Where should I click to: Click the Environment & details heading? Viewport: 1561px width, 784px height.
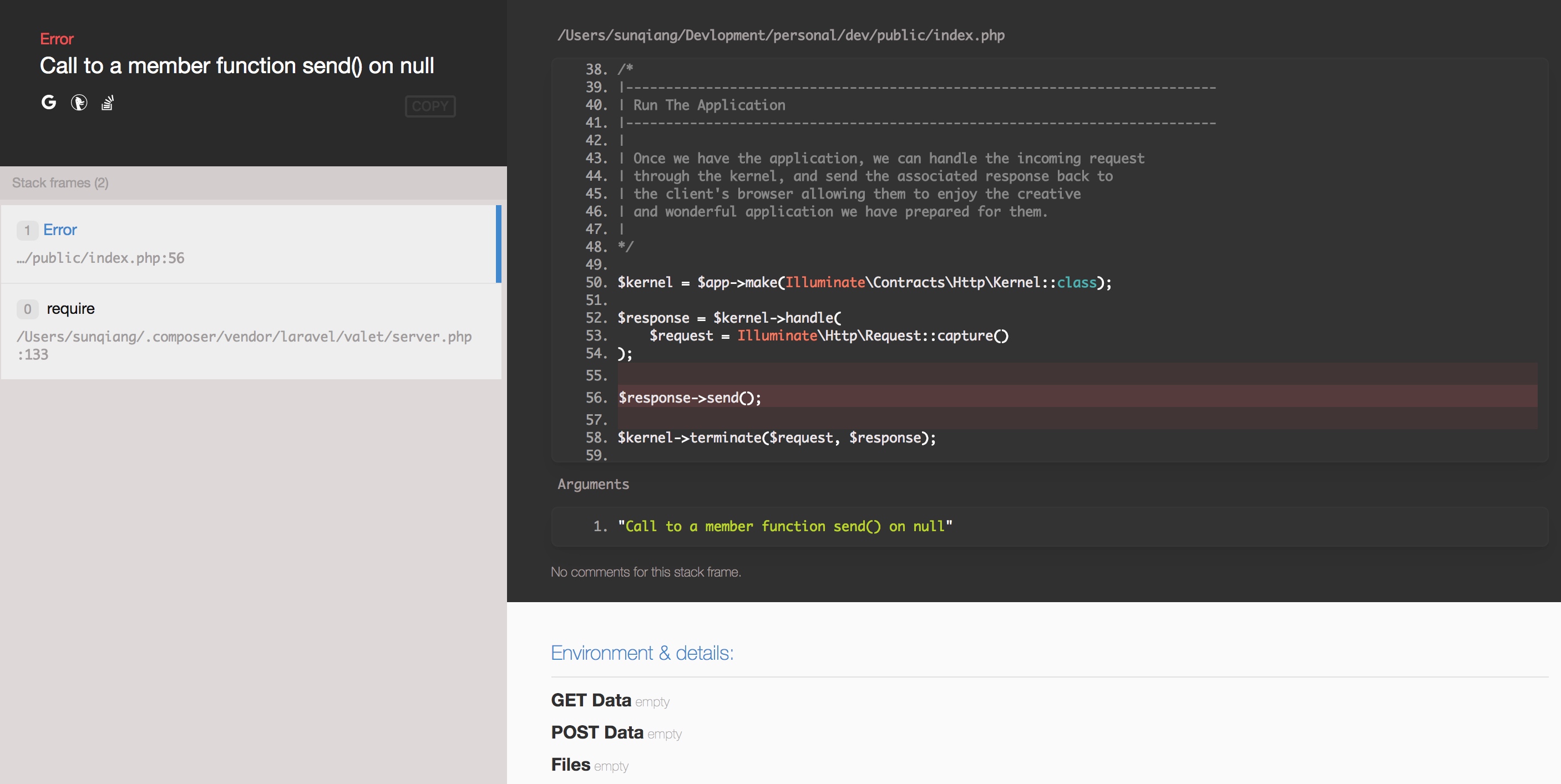[x=642, y=653]
